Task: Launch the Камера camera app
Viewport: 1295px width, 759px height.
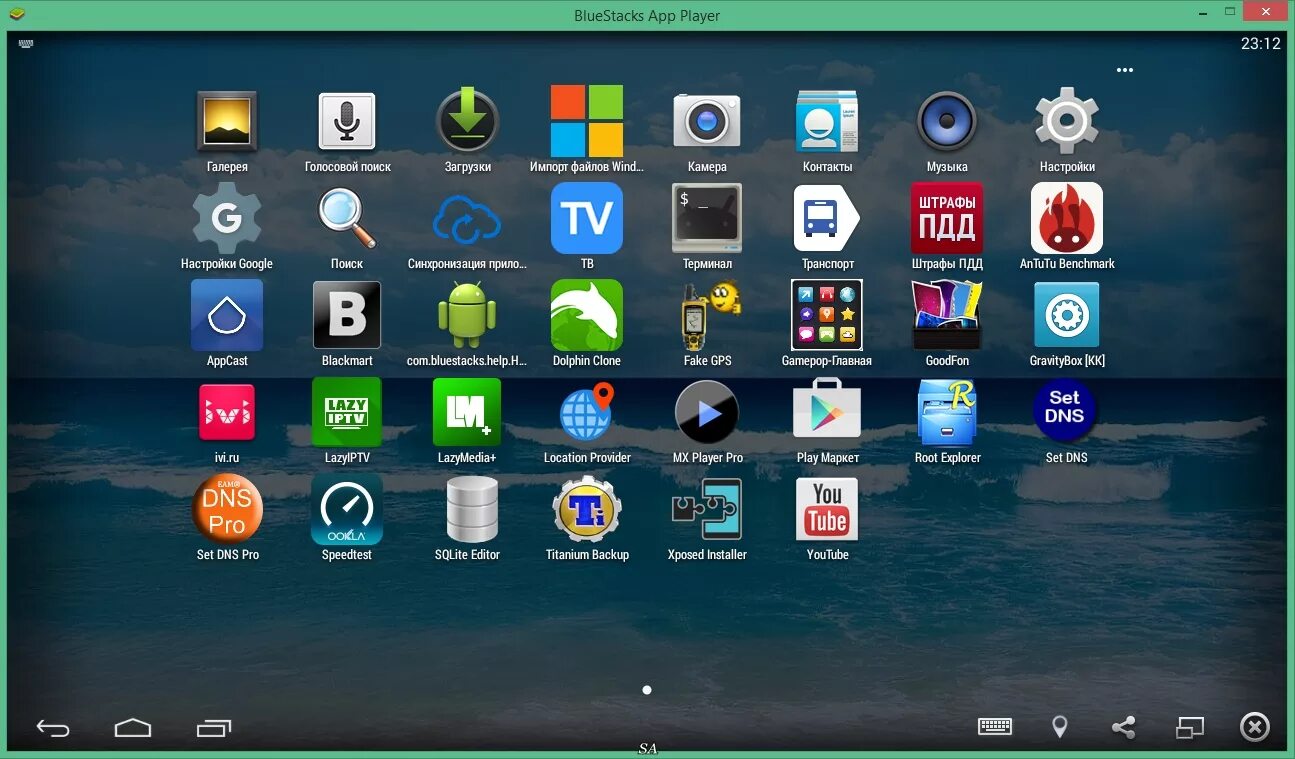Action: coord(707,122)
